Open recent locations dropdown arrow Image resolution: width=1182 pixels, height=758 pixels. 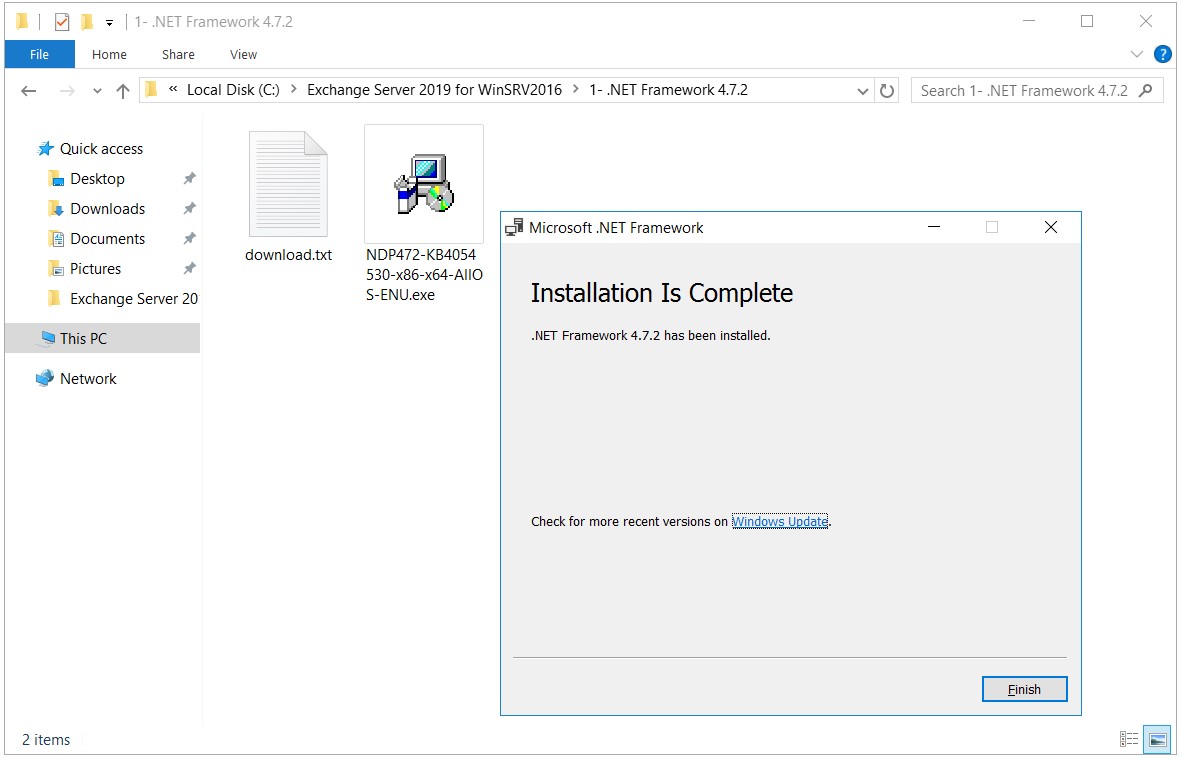click(97, 91)
